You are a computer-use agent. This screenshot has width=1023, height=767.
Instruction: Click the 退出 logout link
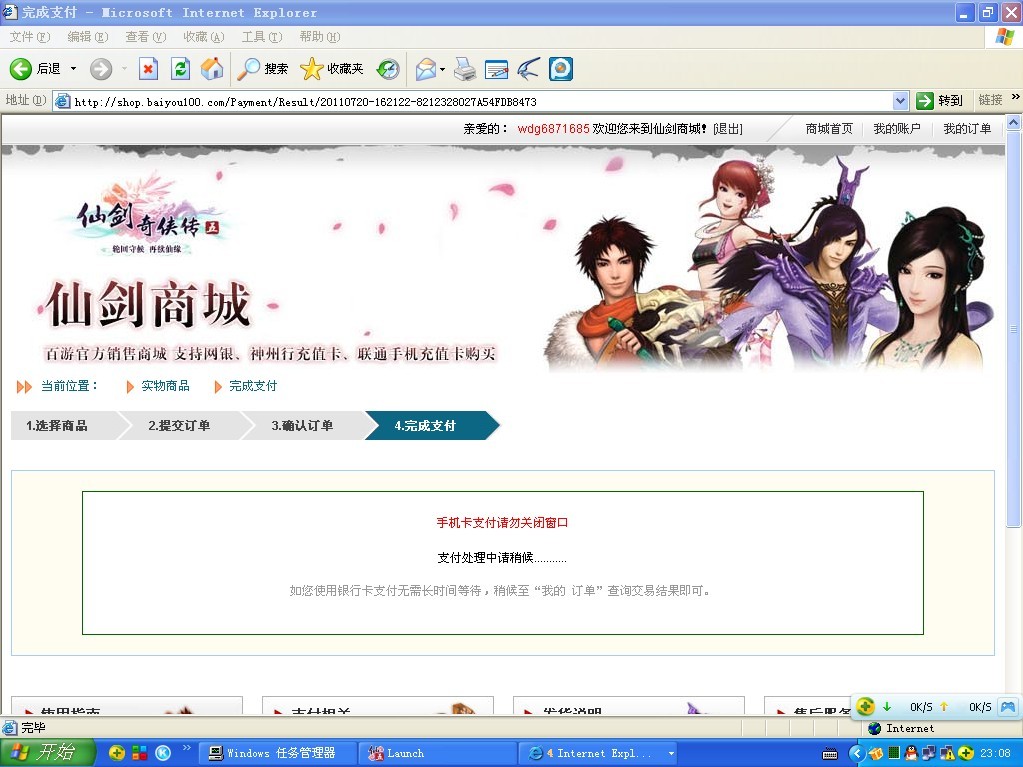[x=728, y=128]
